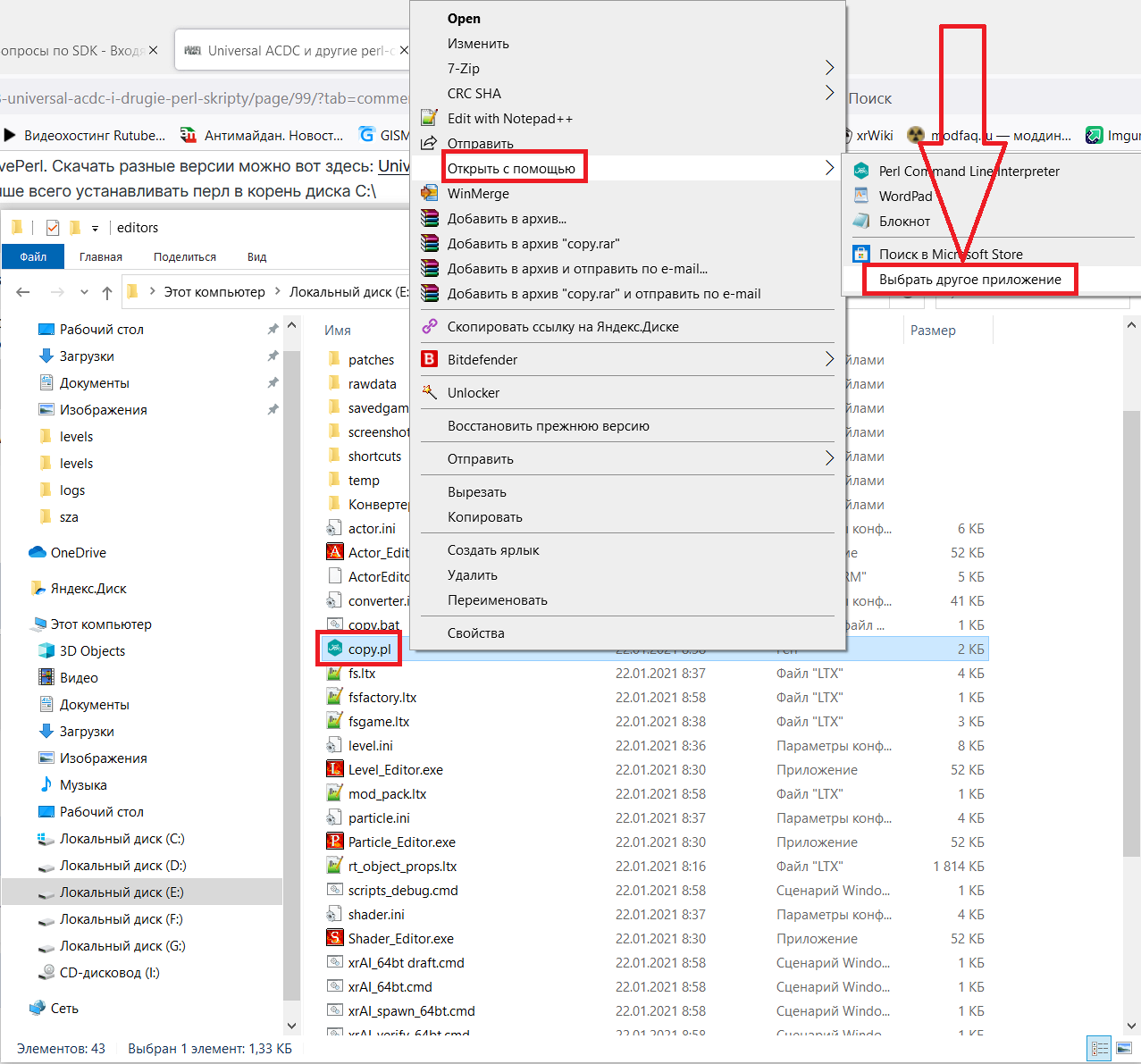Select Open in the context menu
Screen dimensions: 1141x1064
[464, 19]
